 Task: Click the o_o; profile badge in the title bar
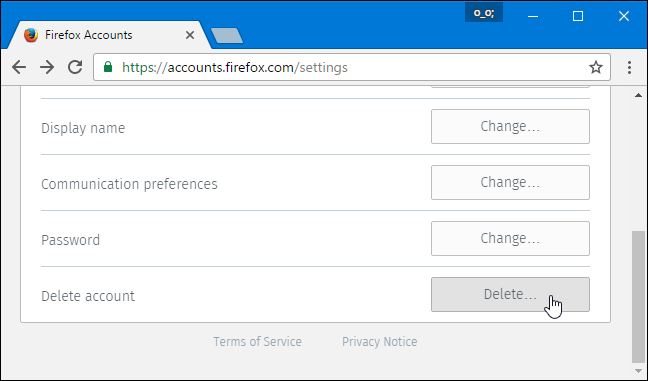pos(484,13)
